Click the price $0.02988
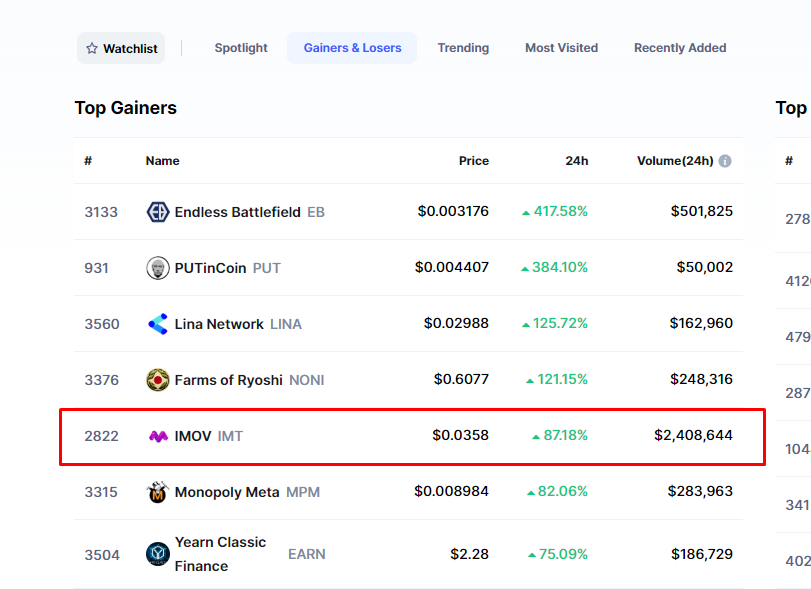The image size is (811, 589). (x=456, y=323)
